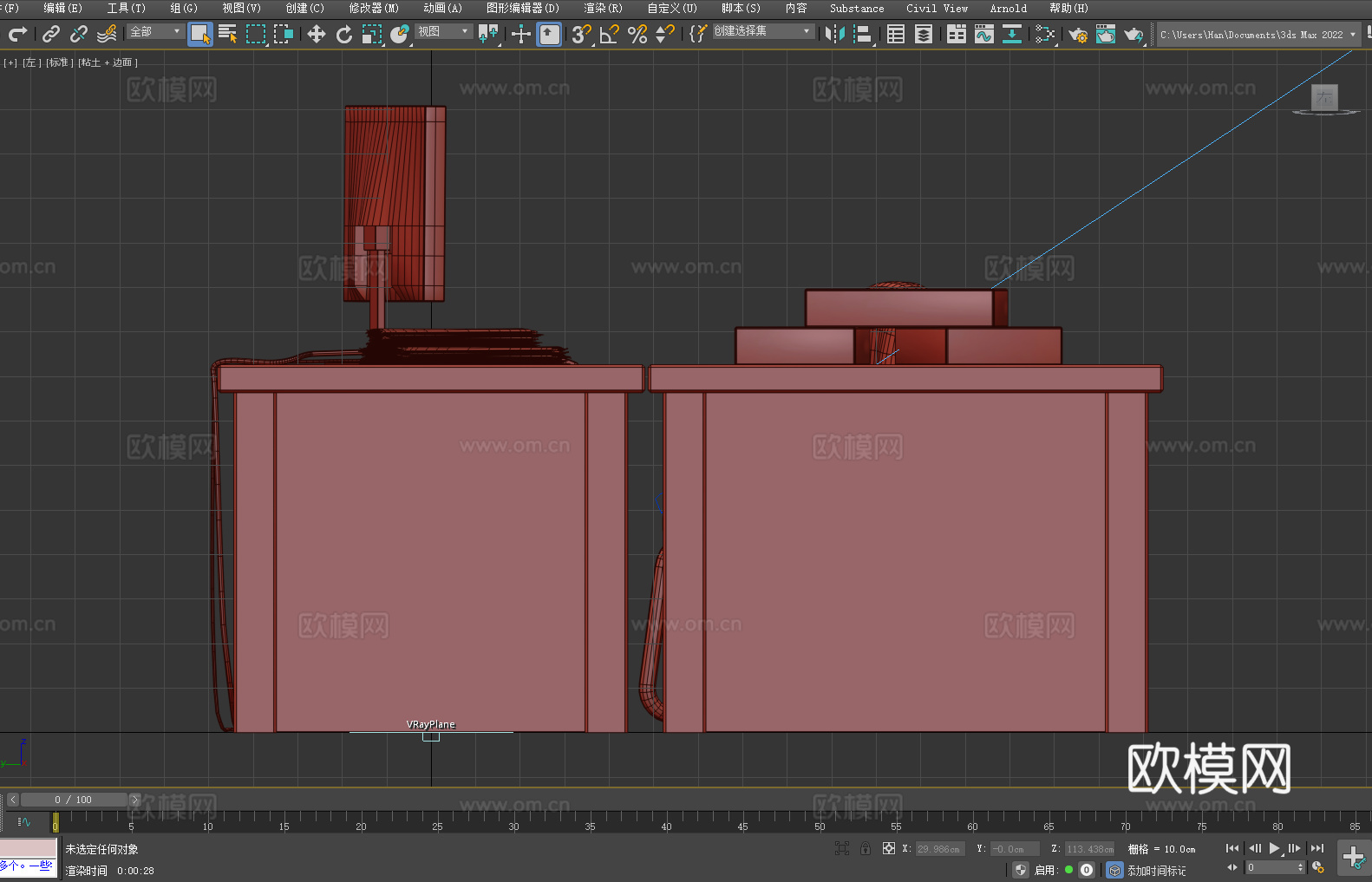1372x882 pixels.
Task: Open the 编辑(E) menu
Action: pyautogui.click(x=62, y=8)
